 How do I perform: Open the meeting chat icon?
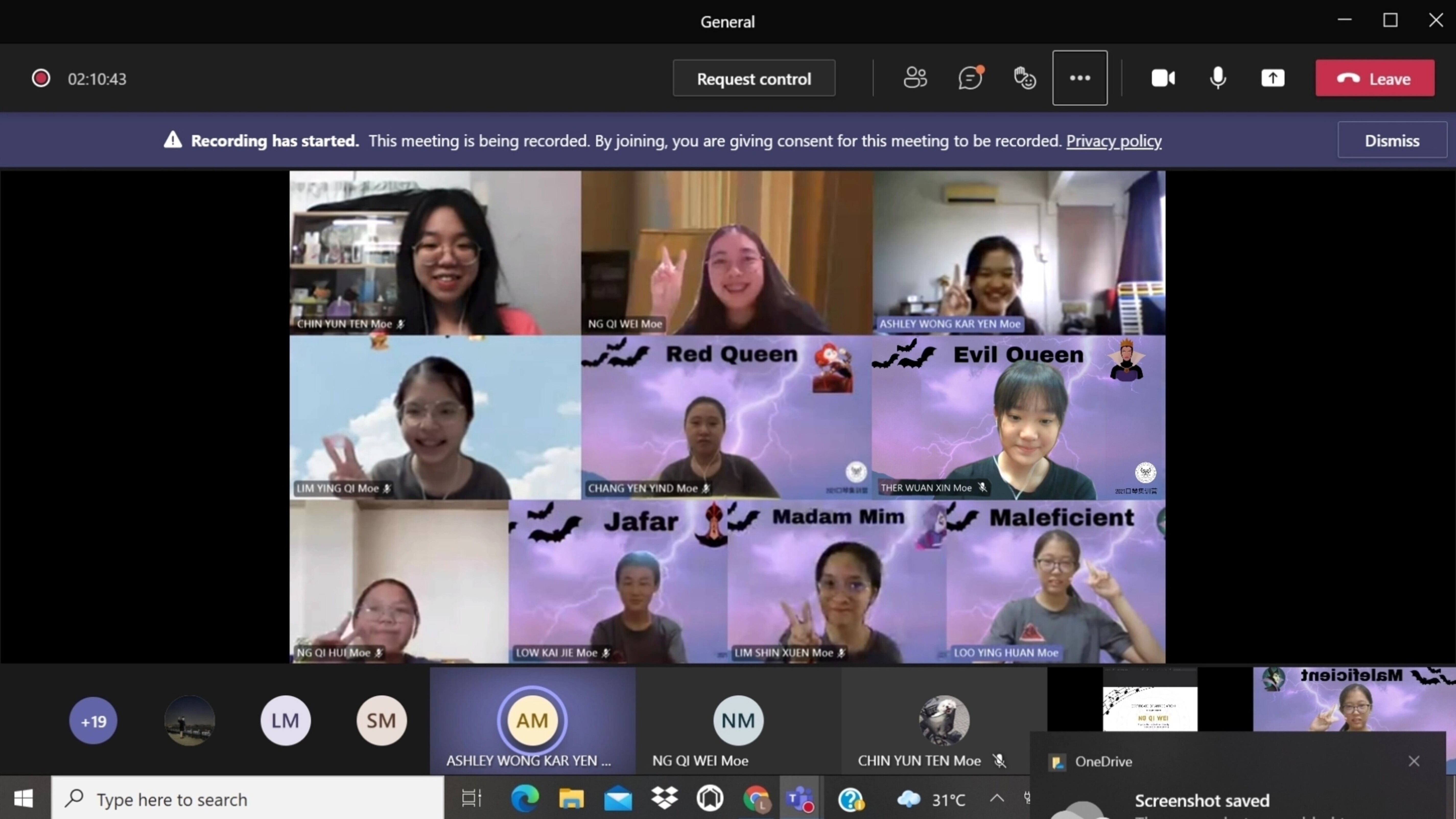tap(970, 78)
